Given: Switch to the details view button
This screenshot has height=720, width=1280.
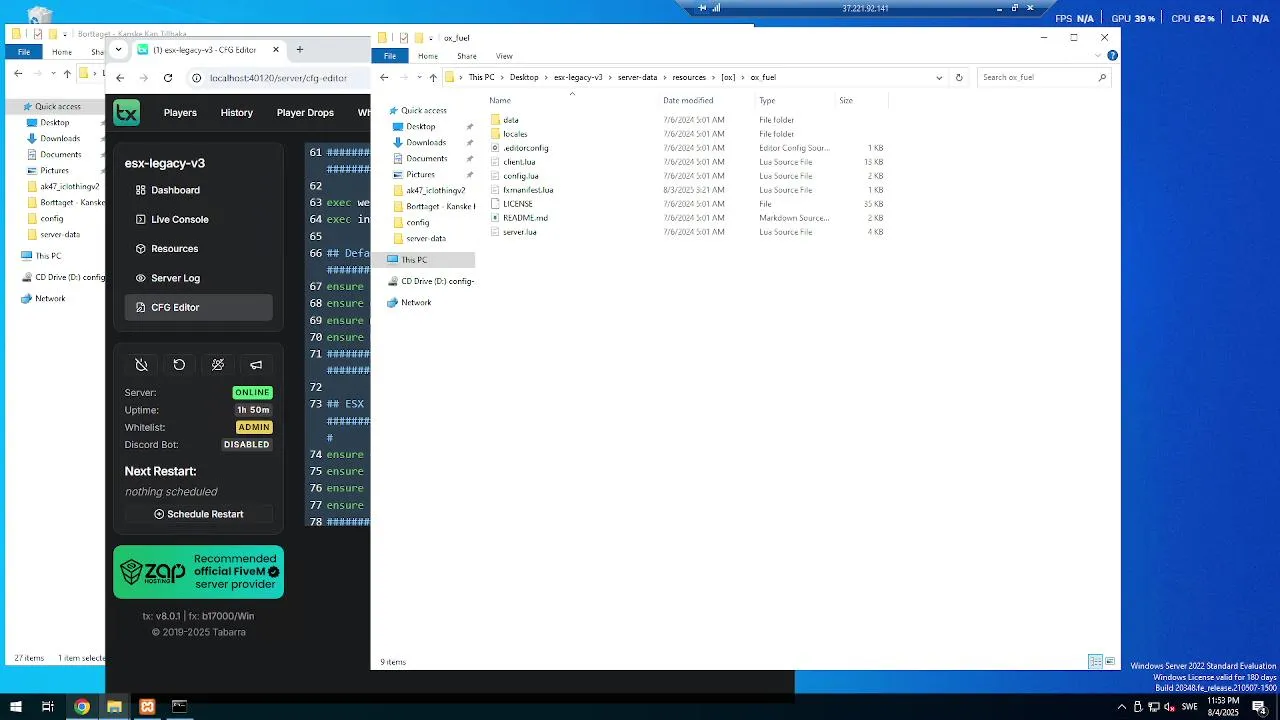Looking at the screenshot, I should [x=1095, y=662].
